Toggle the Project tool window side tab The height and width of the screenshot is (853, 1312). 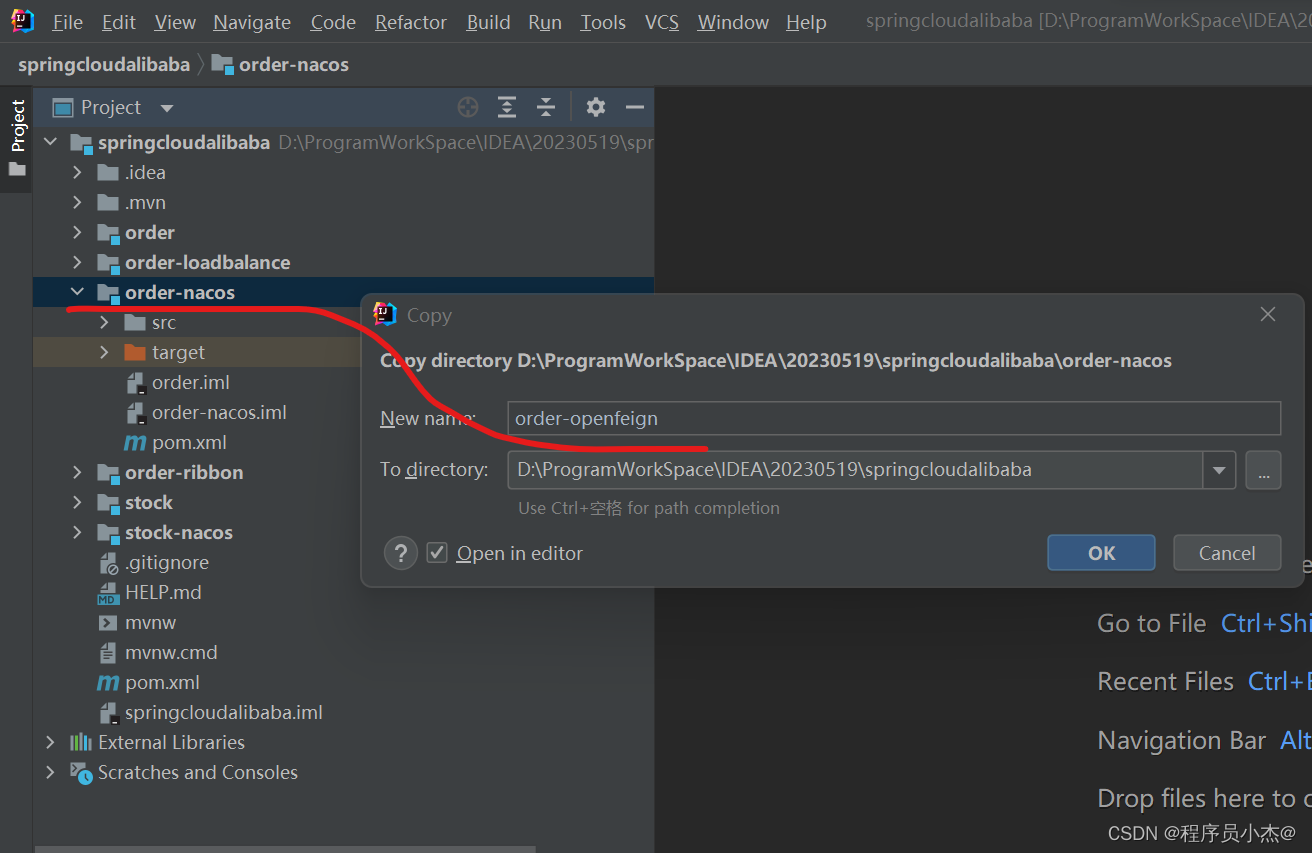pos(17,138)
